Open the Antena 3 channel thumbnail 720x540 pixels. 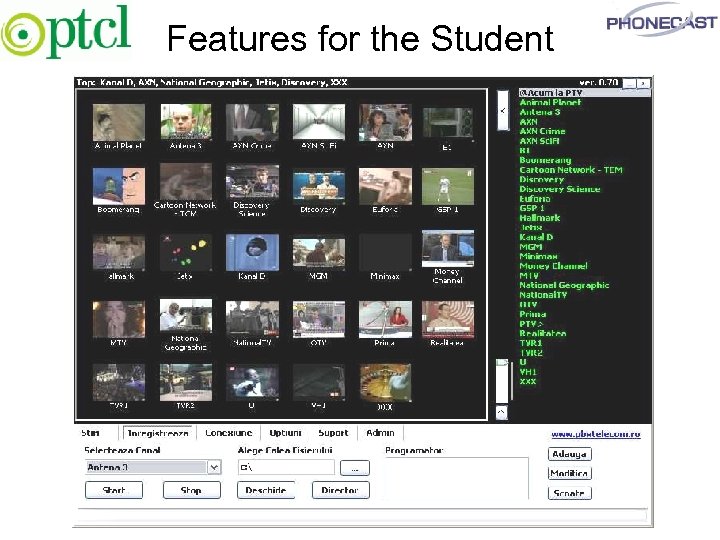[x=186, y=122]
